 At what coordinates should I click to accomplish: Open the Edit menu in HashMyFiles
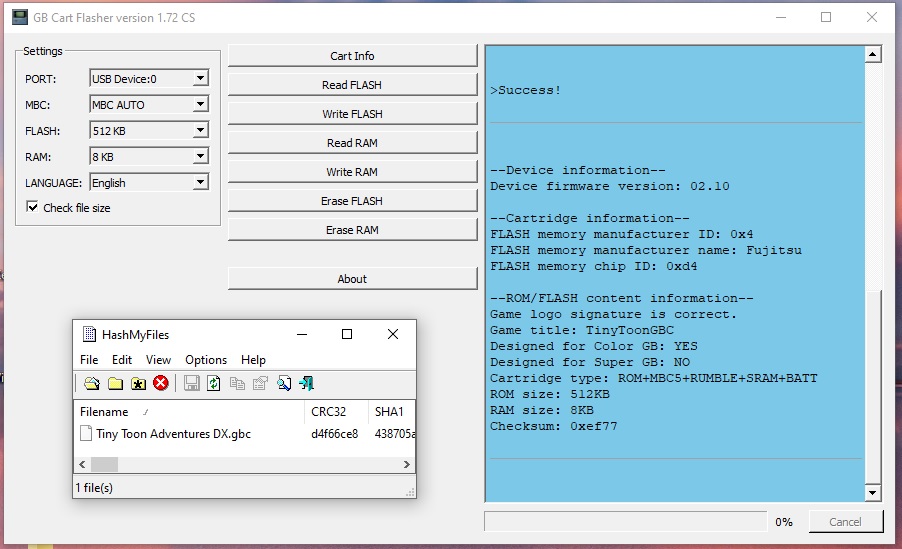click(121, 360)
